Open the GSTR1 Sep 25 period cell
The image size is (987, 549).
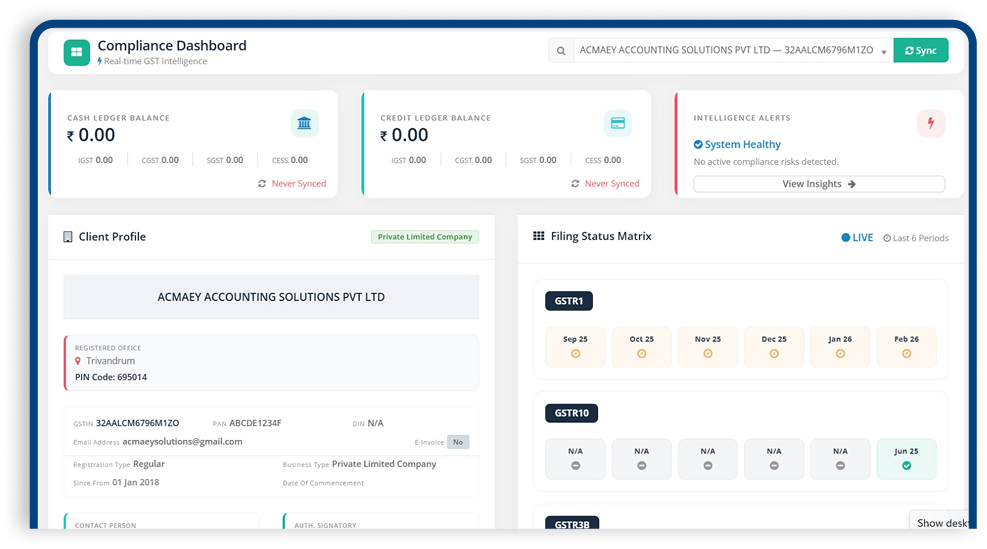(575, 347)
